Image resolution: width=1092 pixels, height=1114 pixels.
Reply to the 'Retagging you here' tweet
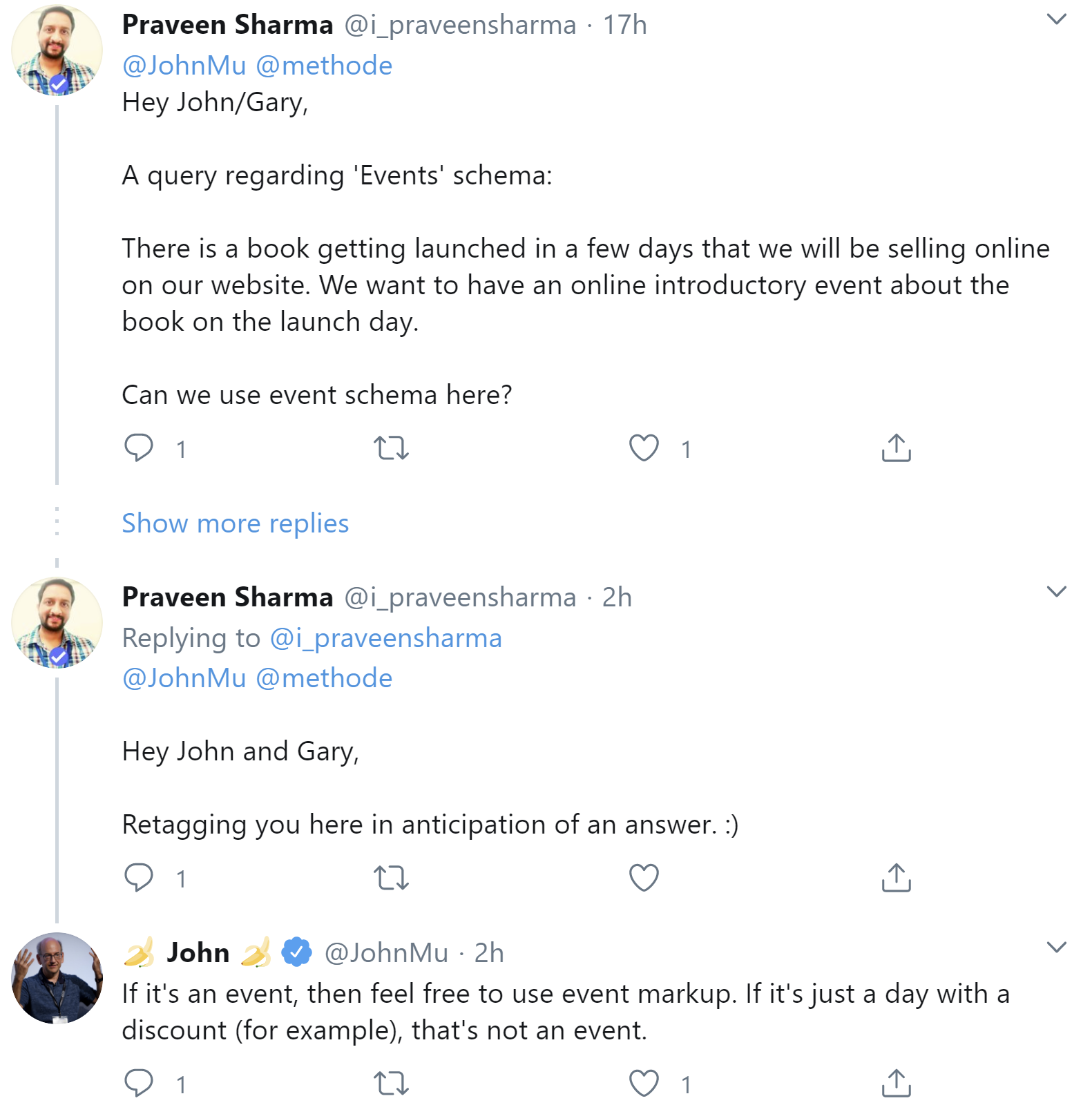[x=139, y=878]
